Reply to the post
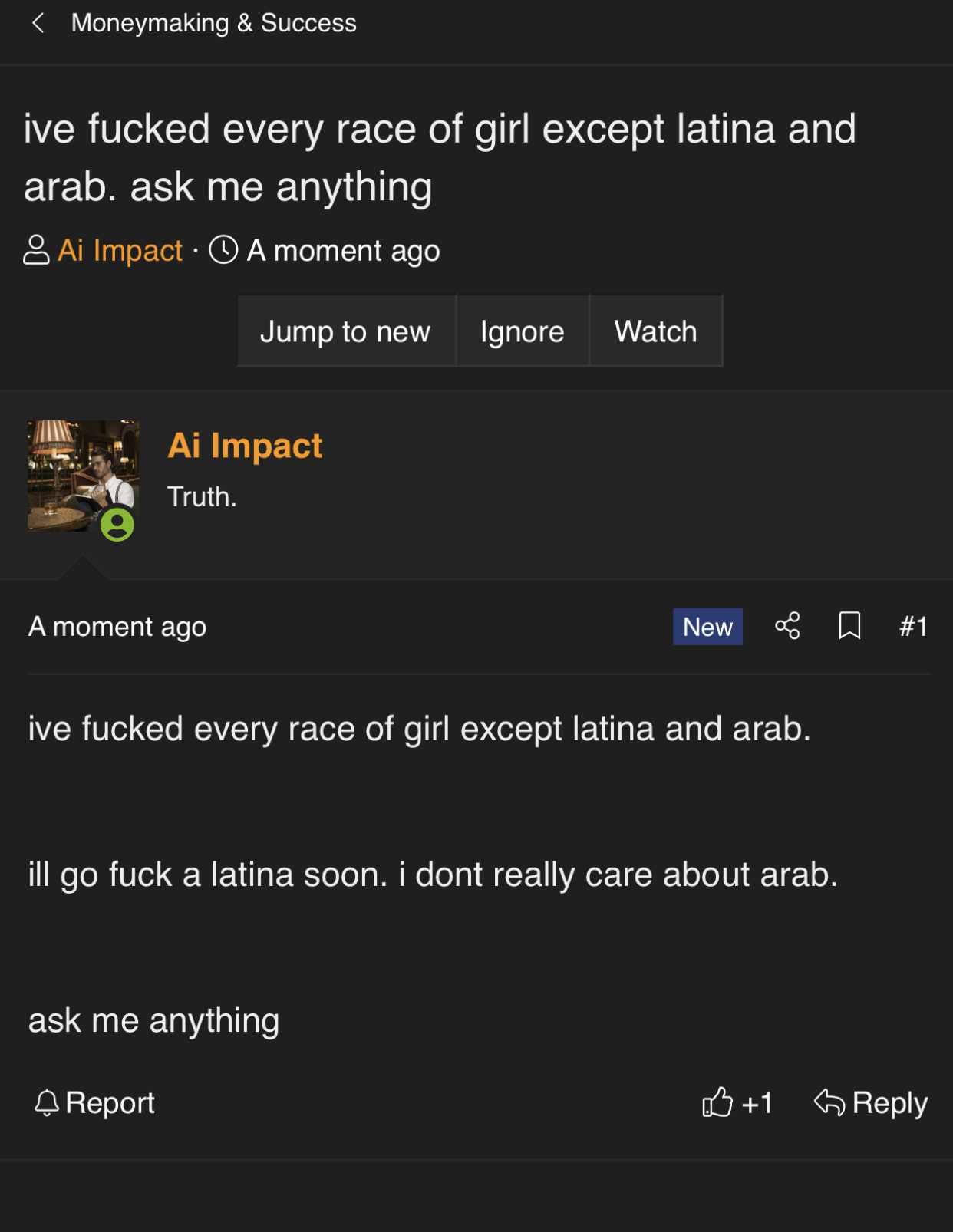953x1232 pixels. pyautogui.click(x=871, y=1102)
